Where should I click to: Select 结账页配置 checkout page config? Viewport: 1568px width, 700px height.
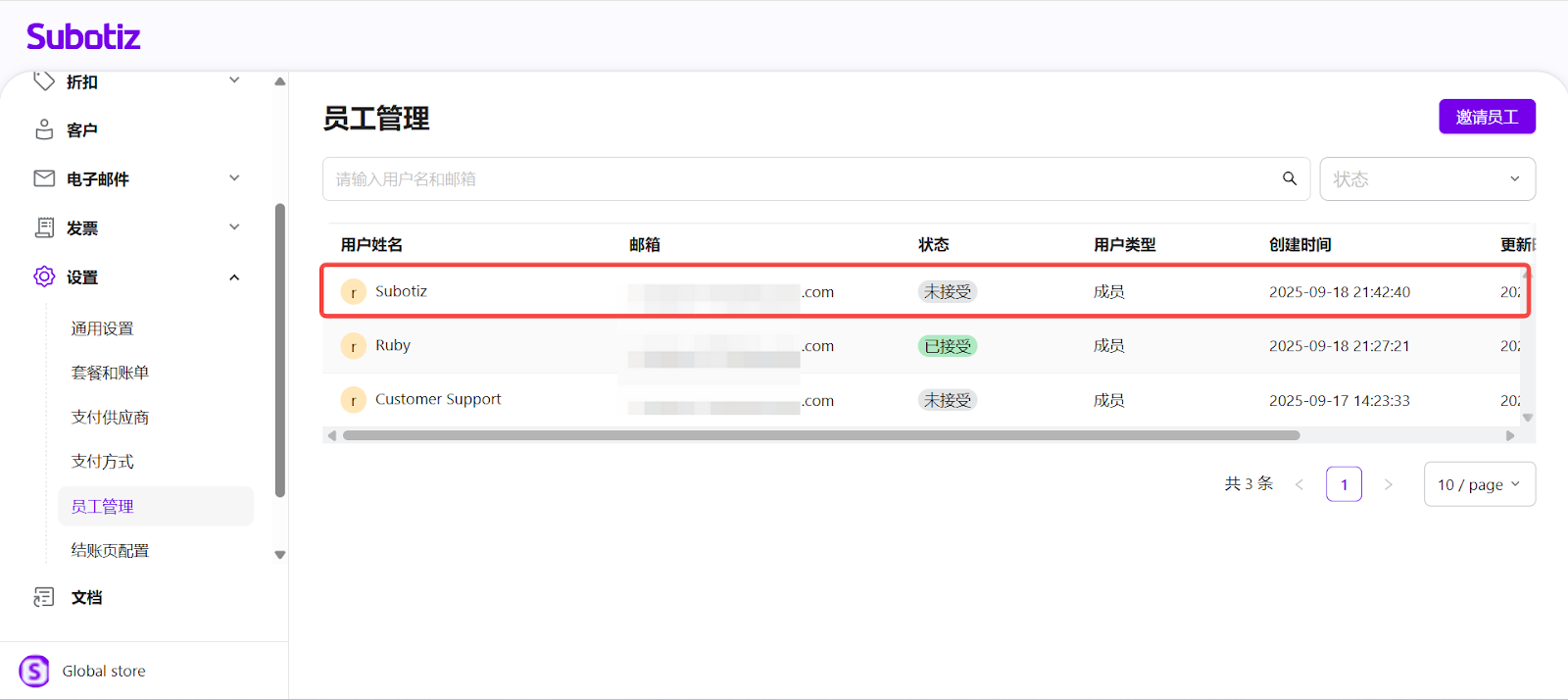(110, 551)
